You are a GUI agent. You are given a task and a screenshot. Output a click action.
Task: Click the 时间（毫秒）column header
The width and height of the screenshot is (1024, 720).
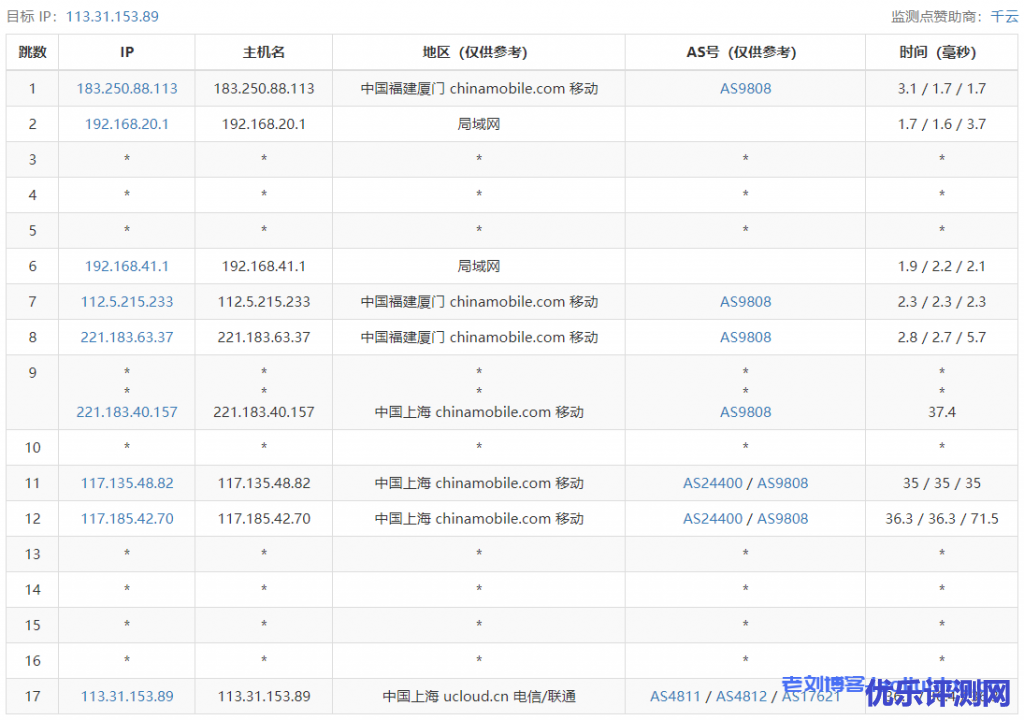coord(941,52)
